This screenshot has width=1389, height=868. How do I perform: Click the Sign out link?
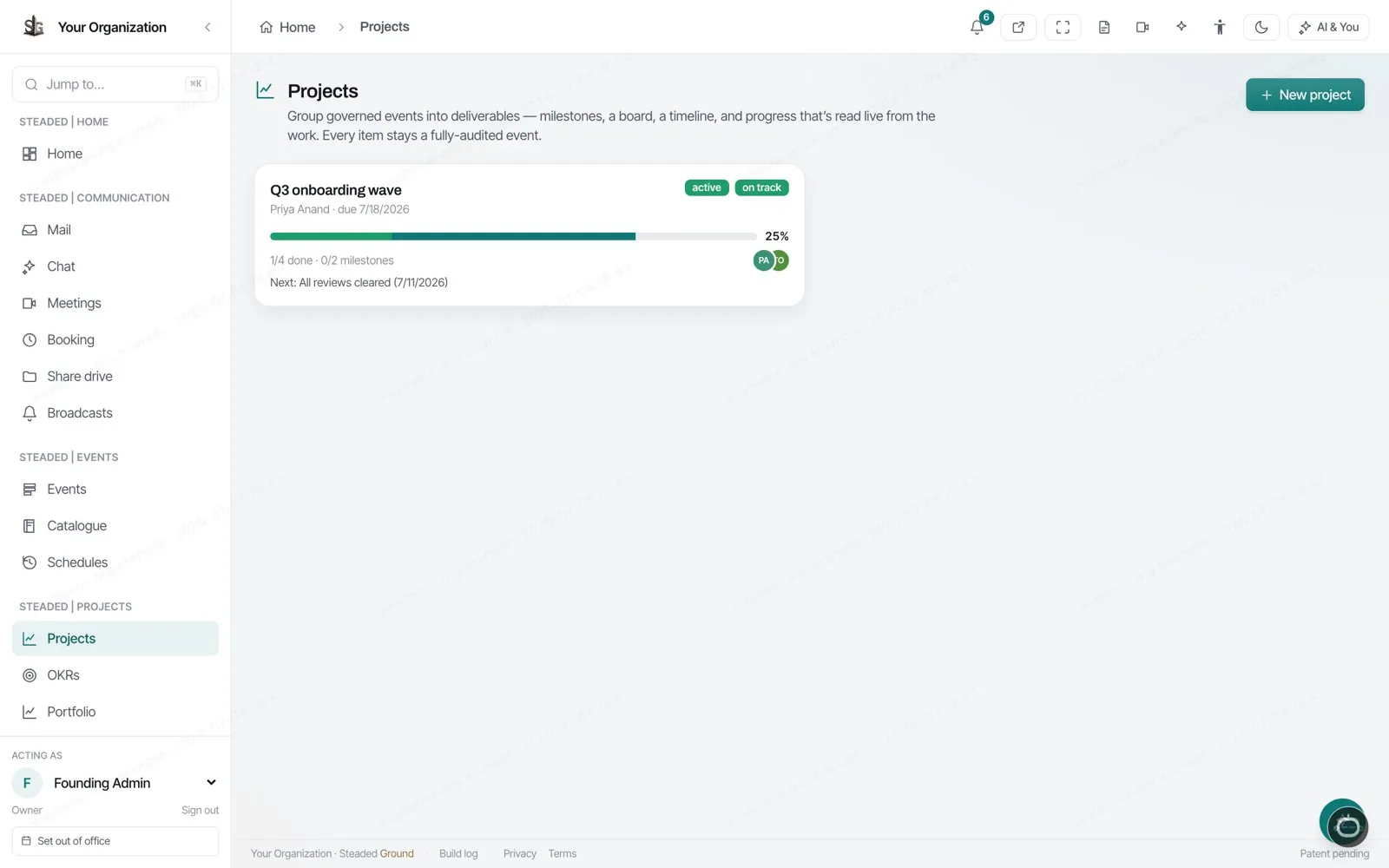coord(200,811)
